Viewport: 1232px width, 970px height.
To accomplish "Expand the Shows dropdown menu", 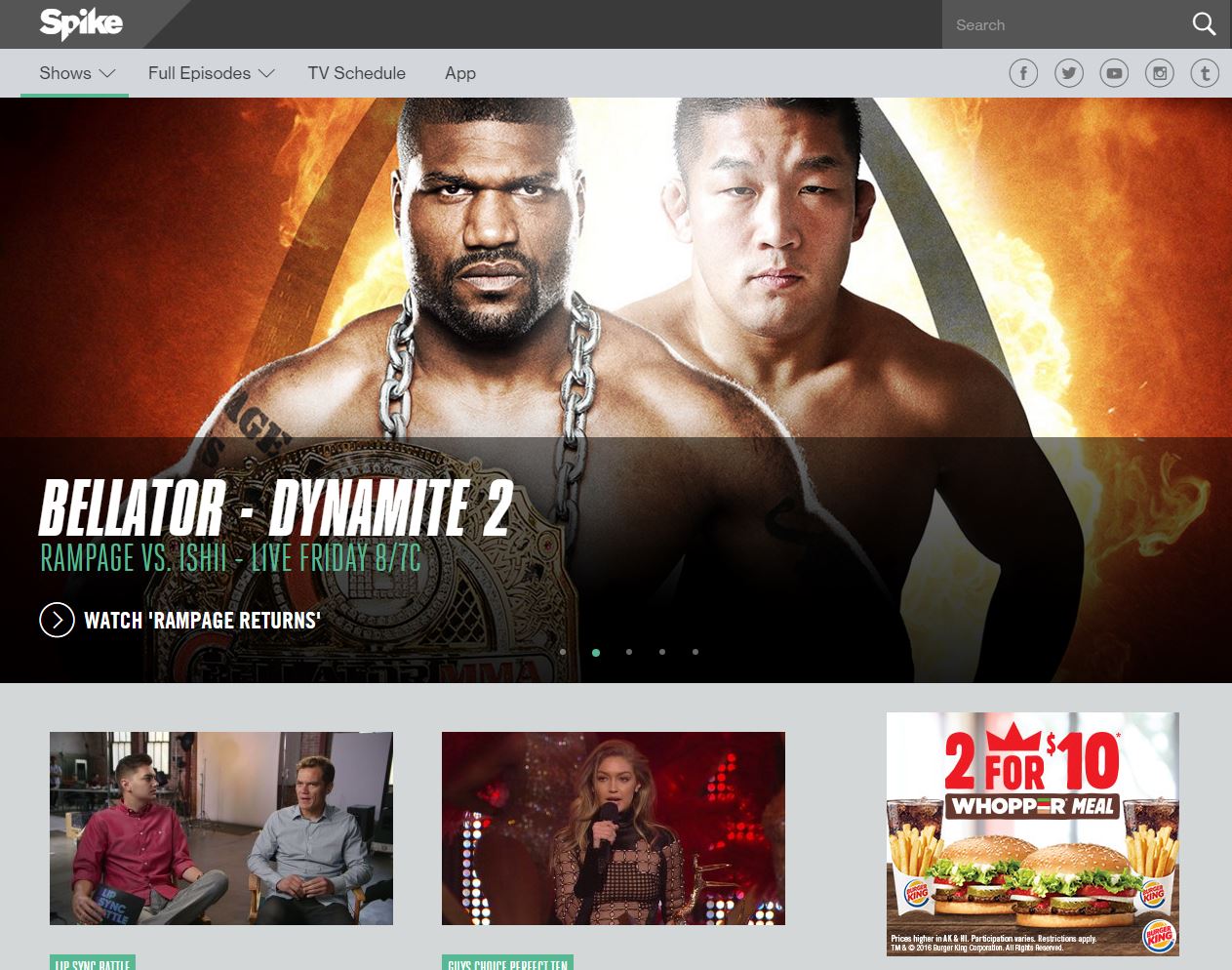I will tap(77, 73).
